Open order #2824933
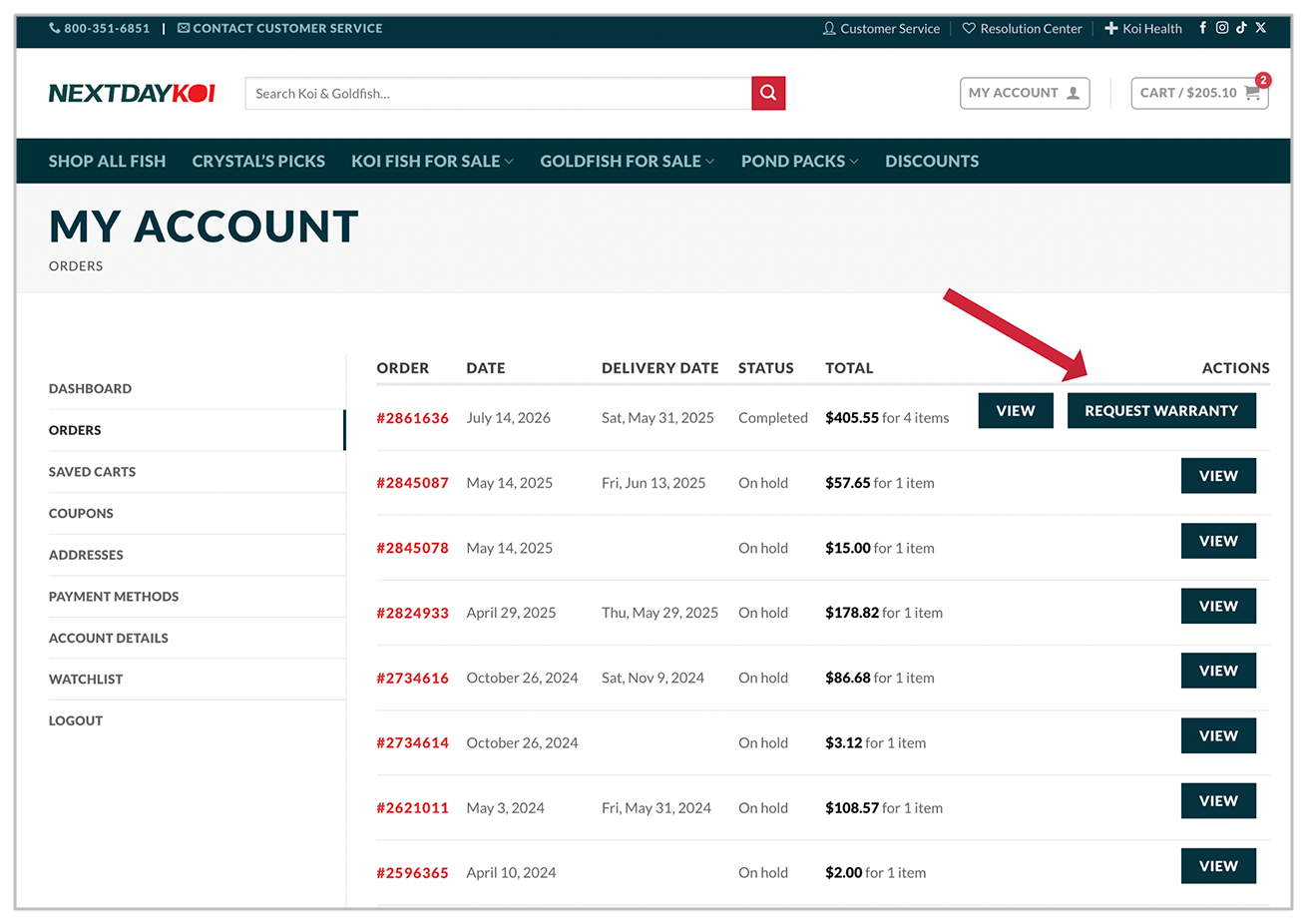The height and width of the screenshot is (924, 1307). 412,613
